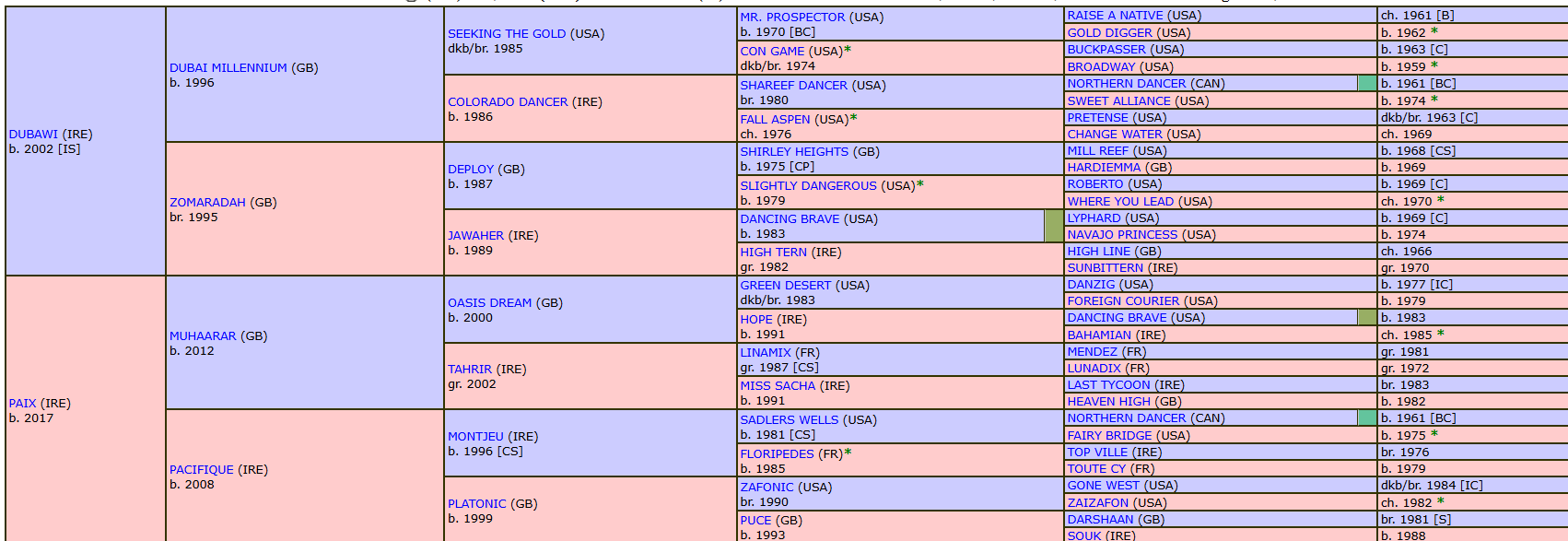Select ZOMARADAH in the pedigree
This screenshot has height=541, width=1568.
pos(207,203)
